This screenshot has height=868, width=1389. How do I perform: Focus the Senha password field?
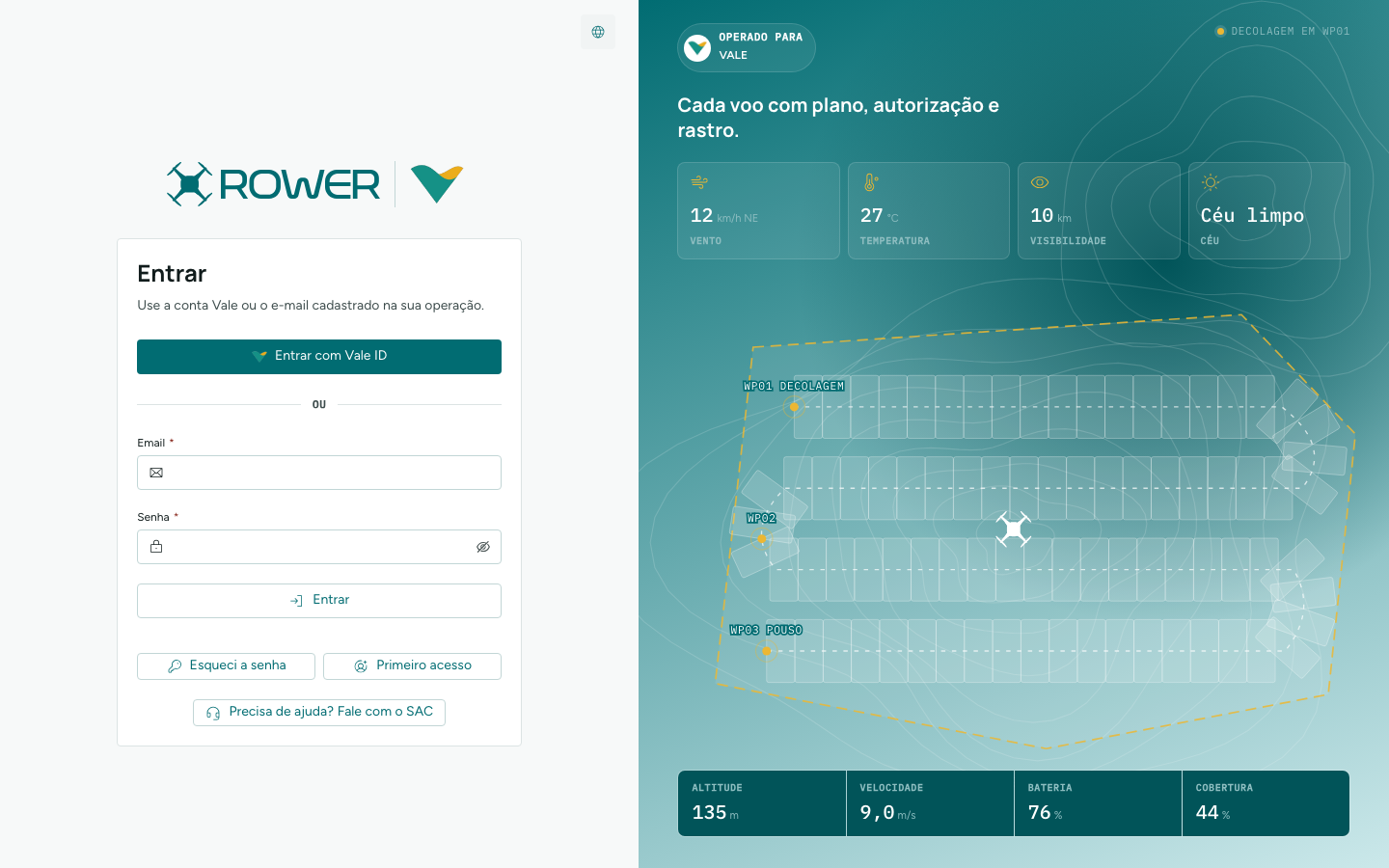(319, 547)
